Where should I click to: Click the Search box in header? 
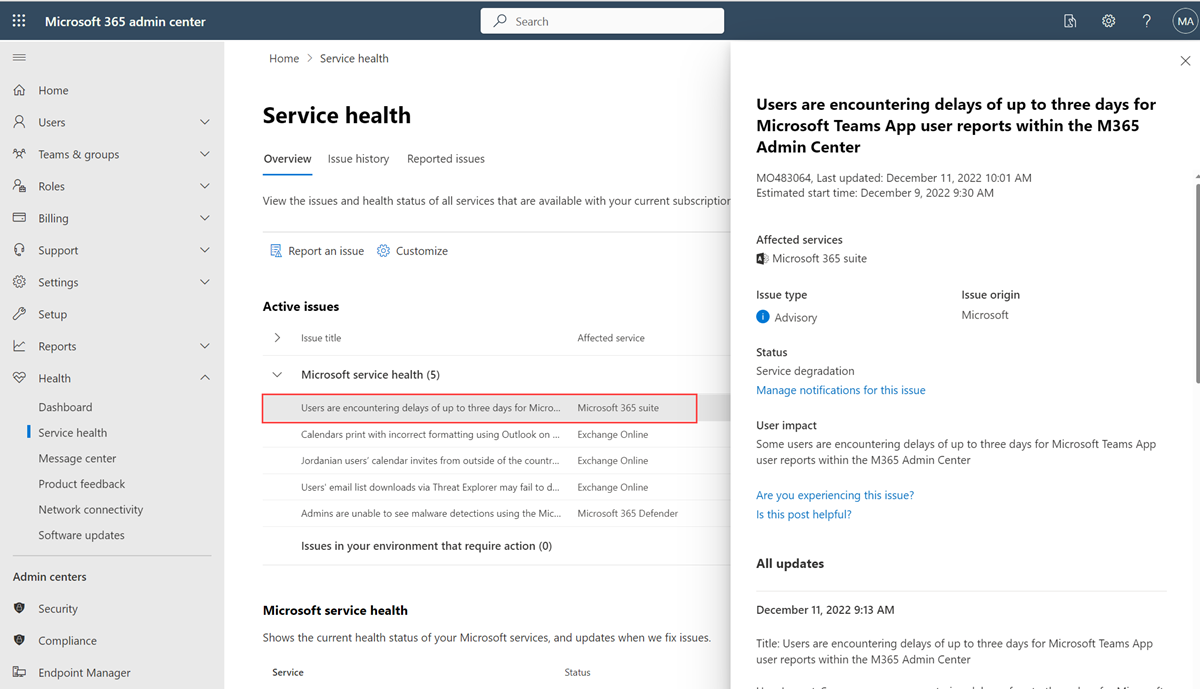[x=601, y=21]
